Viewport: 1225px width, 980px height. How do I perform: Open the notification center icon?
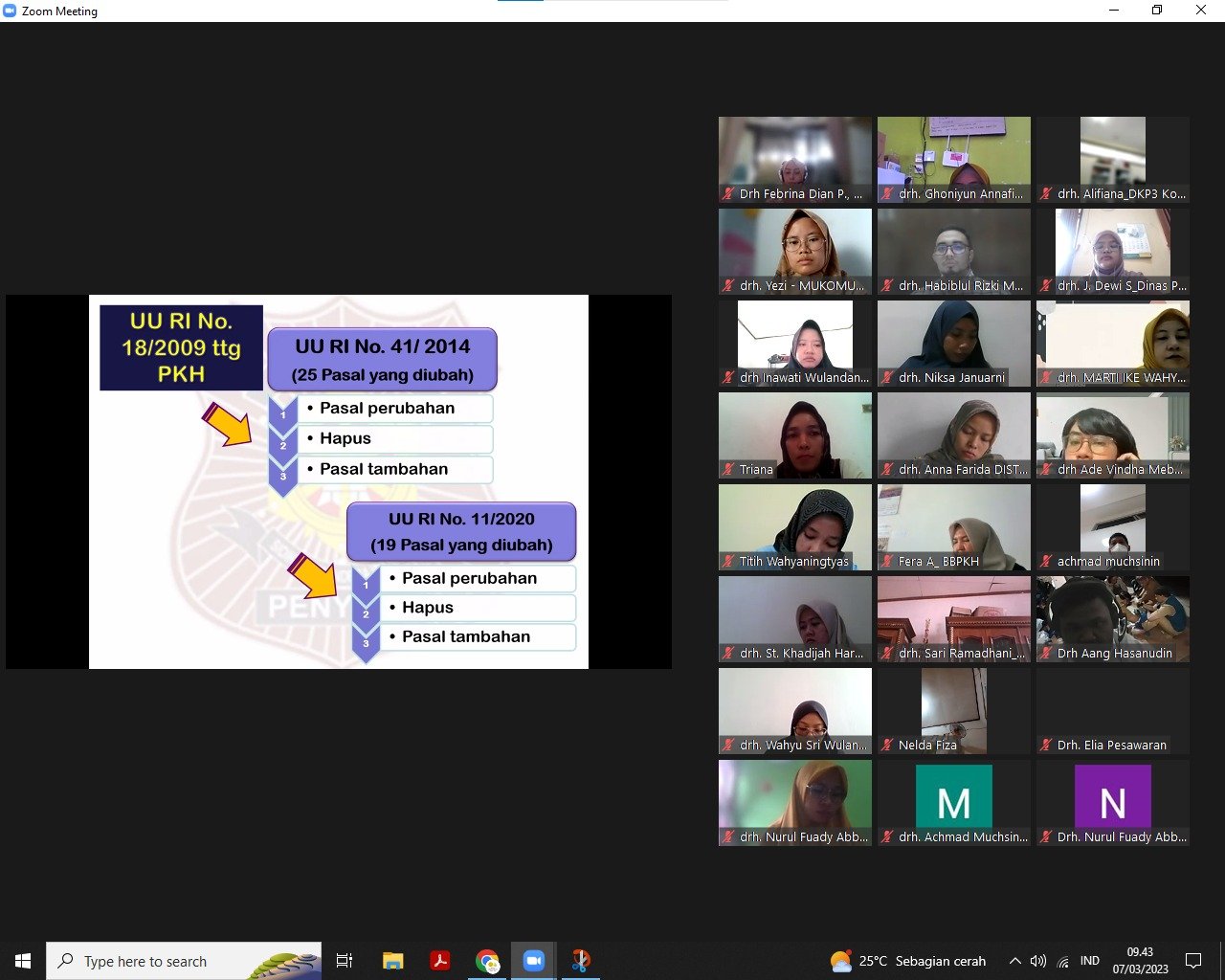click(x=1193, y=961)
